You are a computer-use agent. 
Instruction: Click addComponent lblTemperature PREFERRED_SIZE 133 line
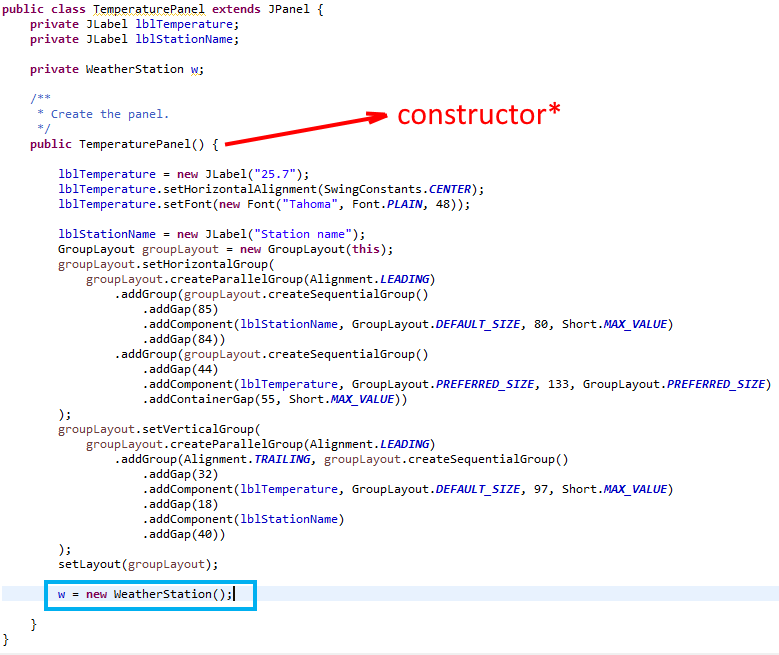coord(457,384)
